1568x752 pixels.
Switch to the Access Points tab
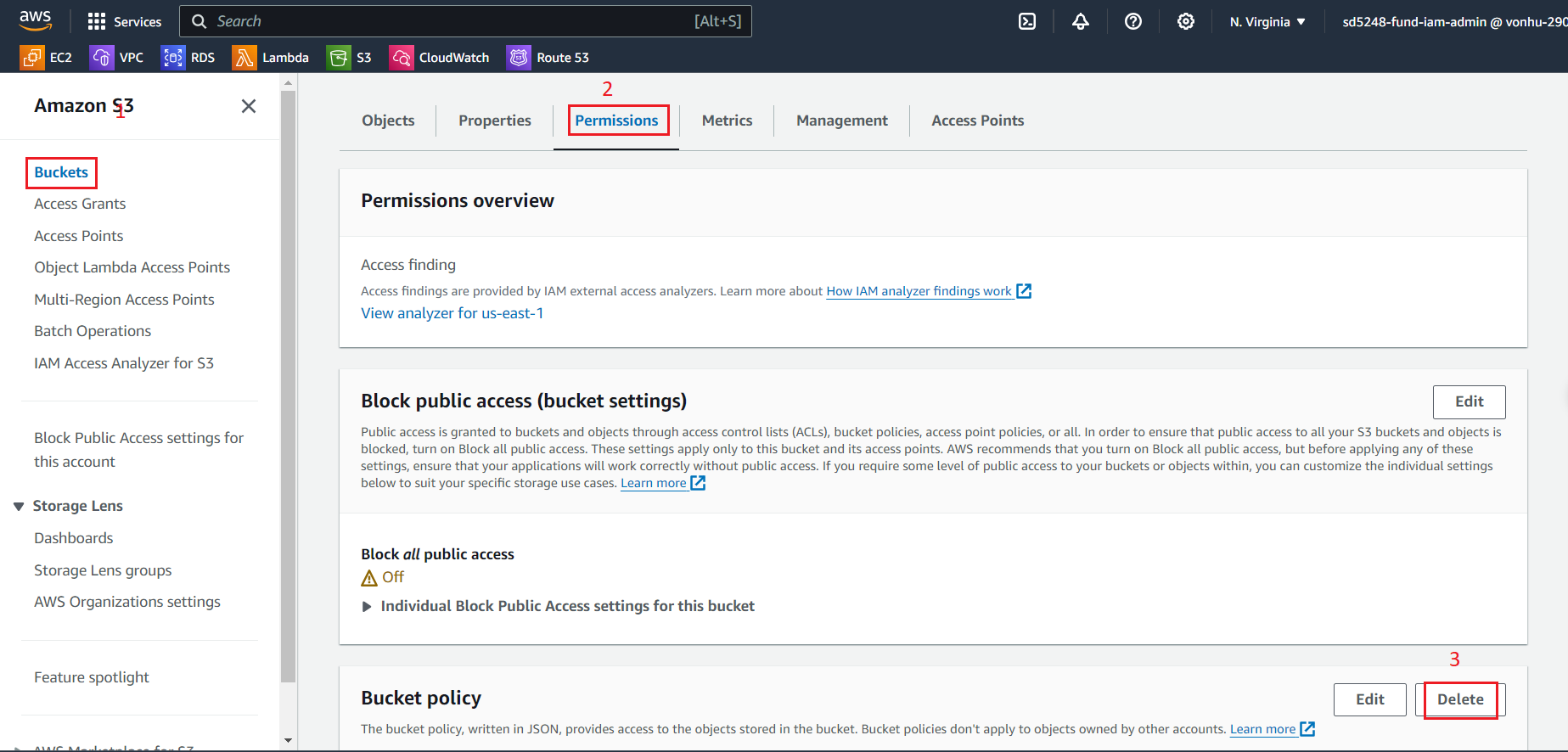978,121
